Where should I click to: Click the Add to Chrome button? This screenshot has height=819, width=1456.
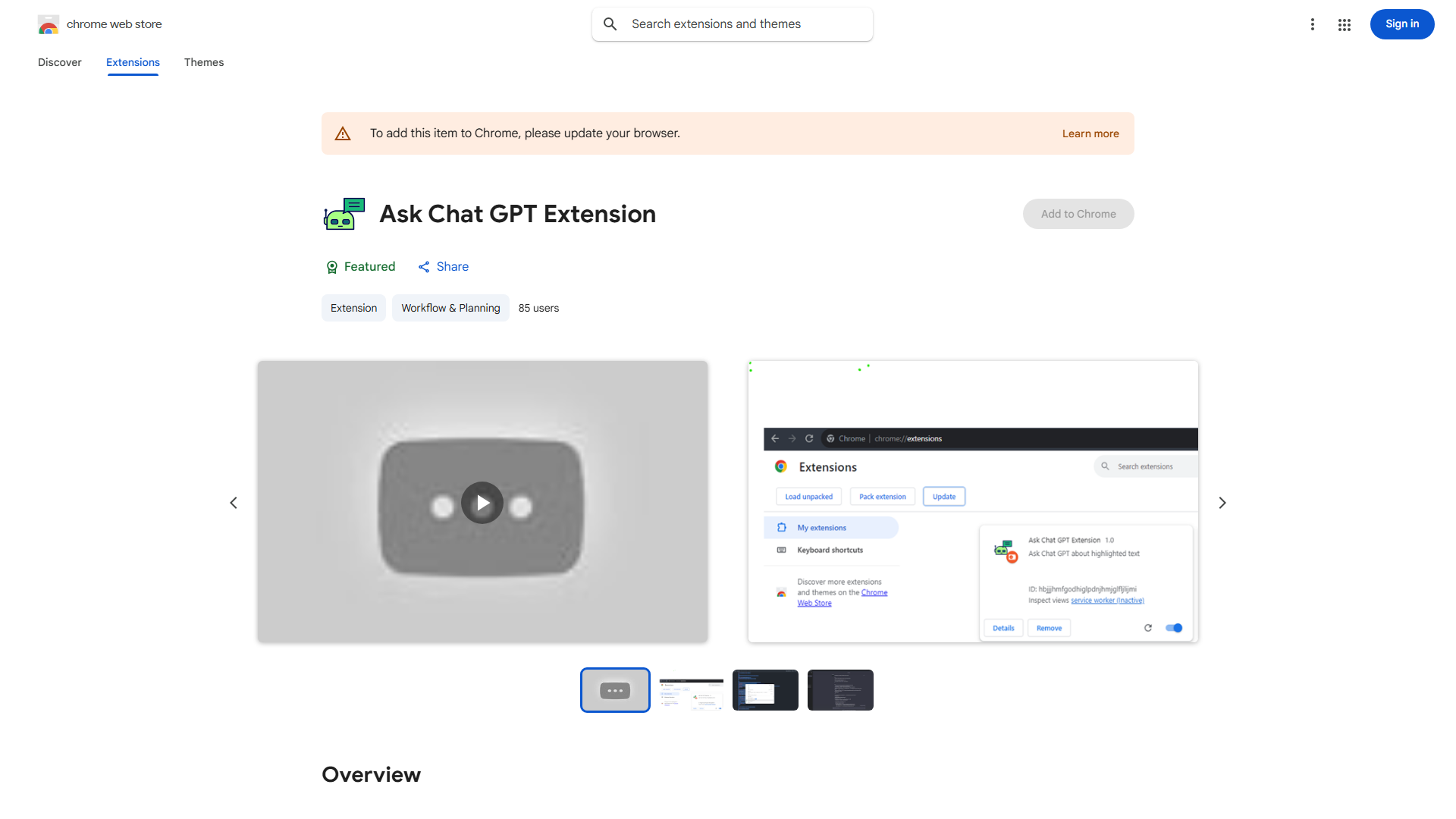coord(1078,214)
